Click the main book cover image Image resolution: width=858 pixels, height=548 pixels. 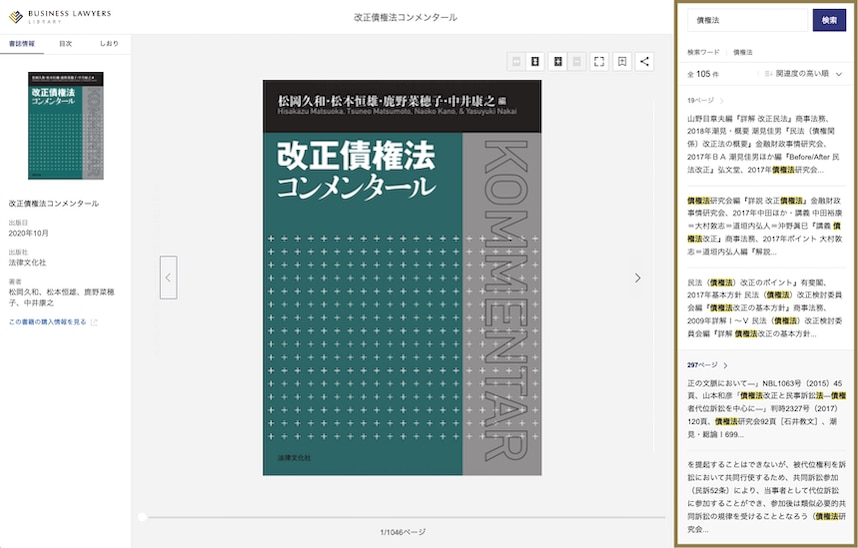click(402, 278)
